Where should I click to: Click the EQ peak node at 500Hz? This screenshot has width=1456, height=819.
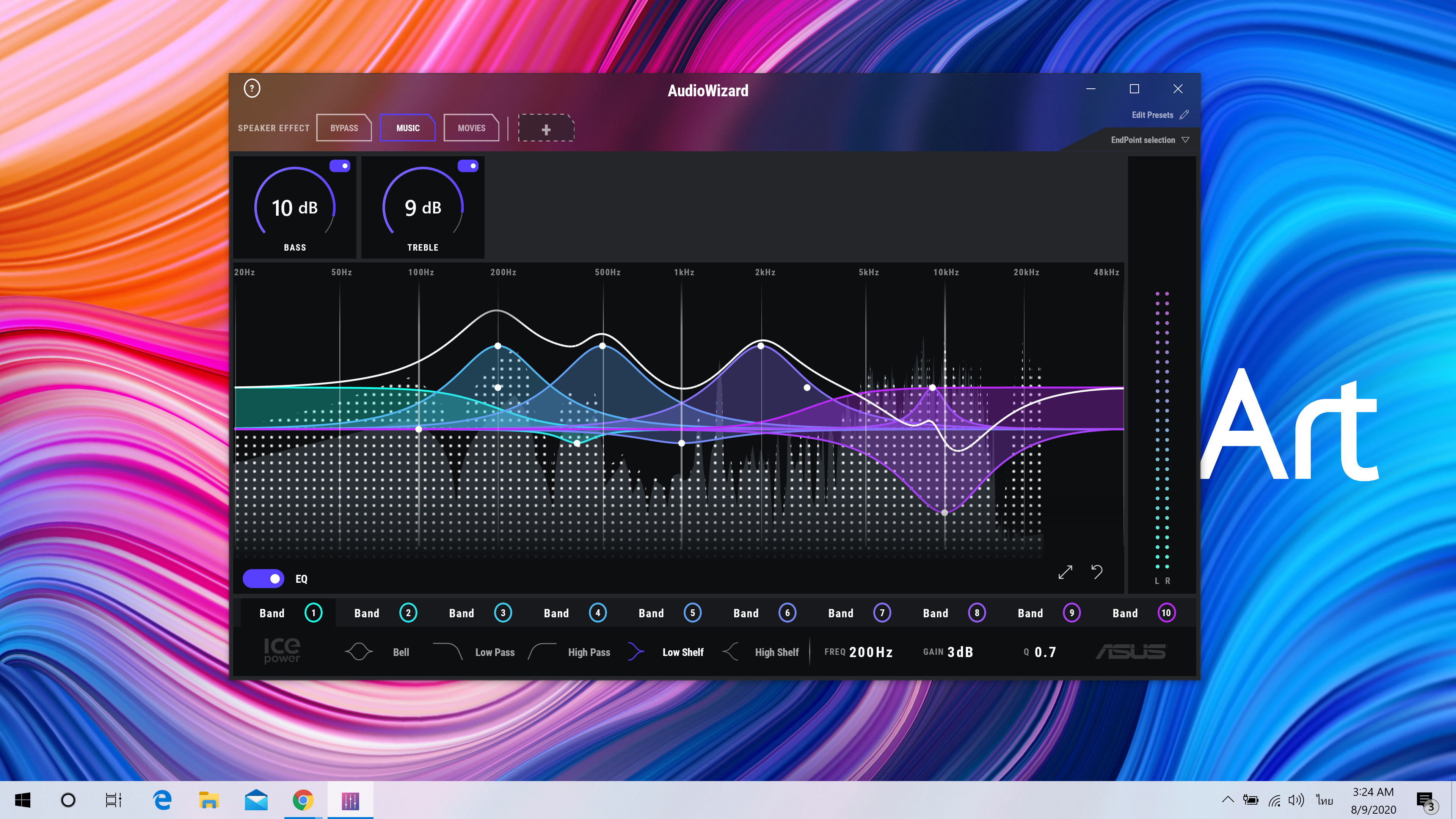(x=602, y=345)
